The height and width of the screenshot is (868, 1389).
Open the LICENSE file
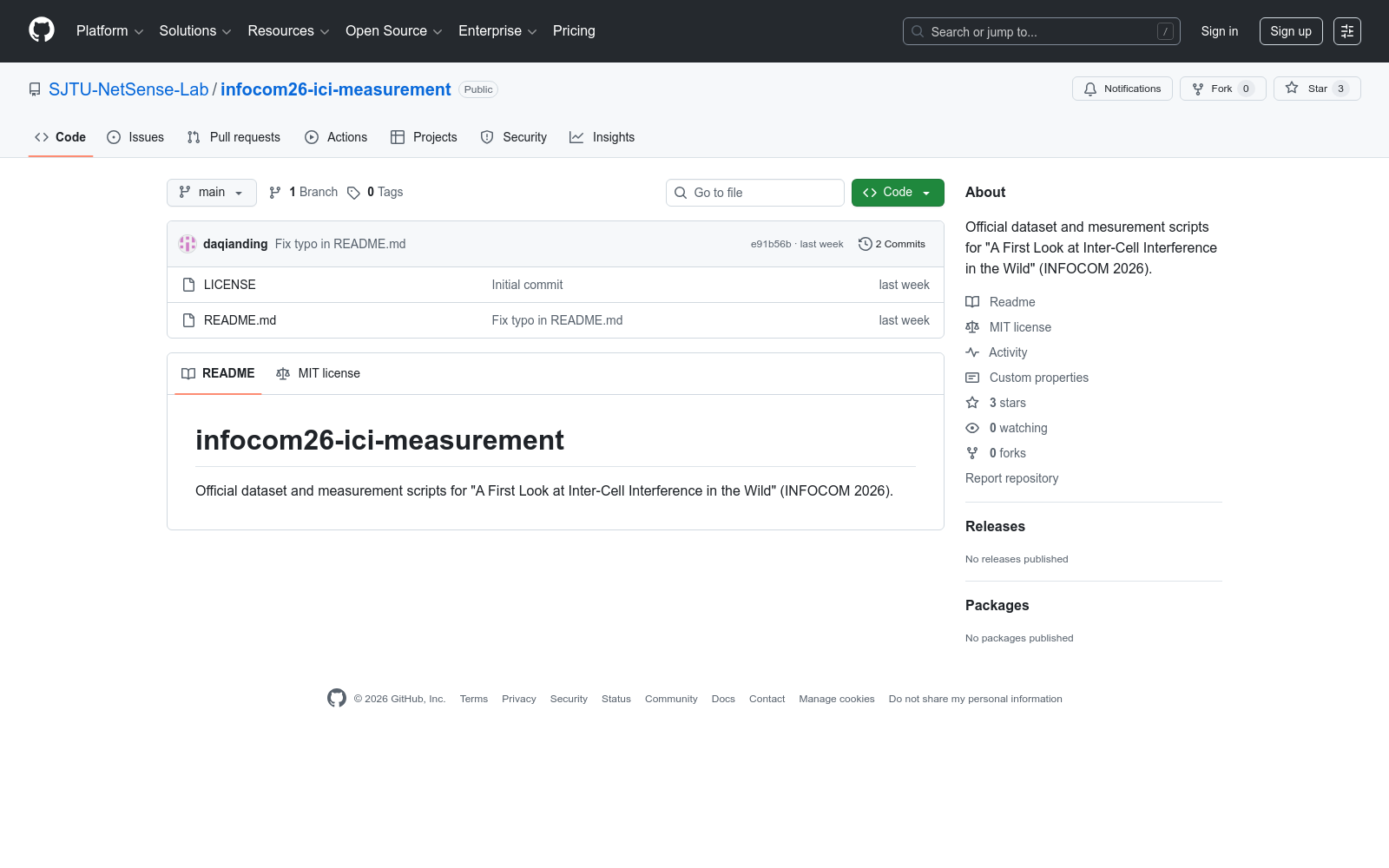click(x=230, y=285)
